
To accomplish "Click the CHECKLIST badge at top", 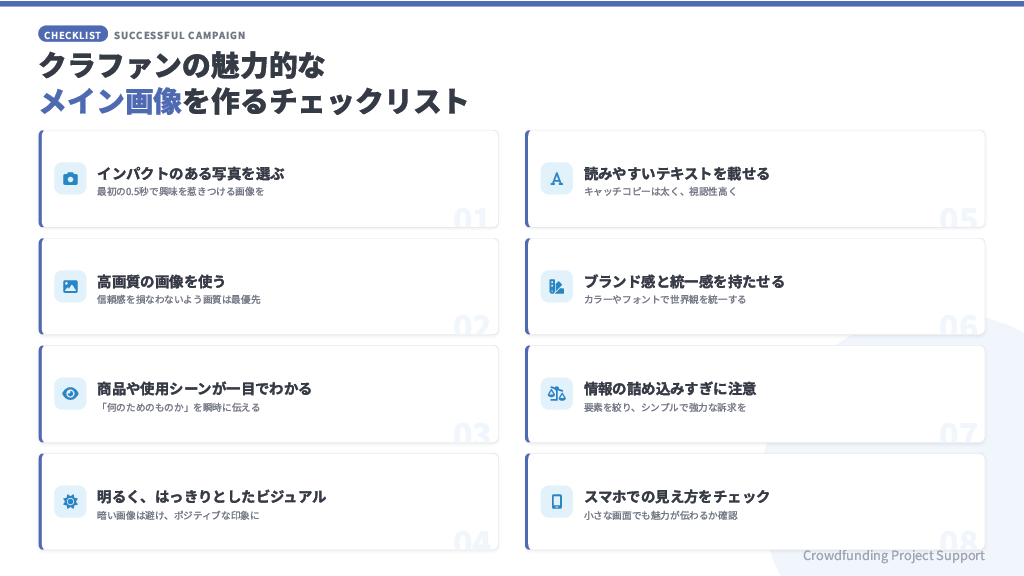I will [x=73, y=35].
